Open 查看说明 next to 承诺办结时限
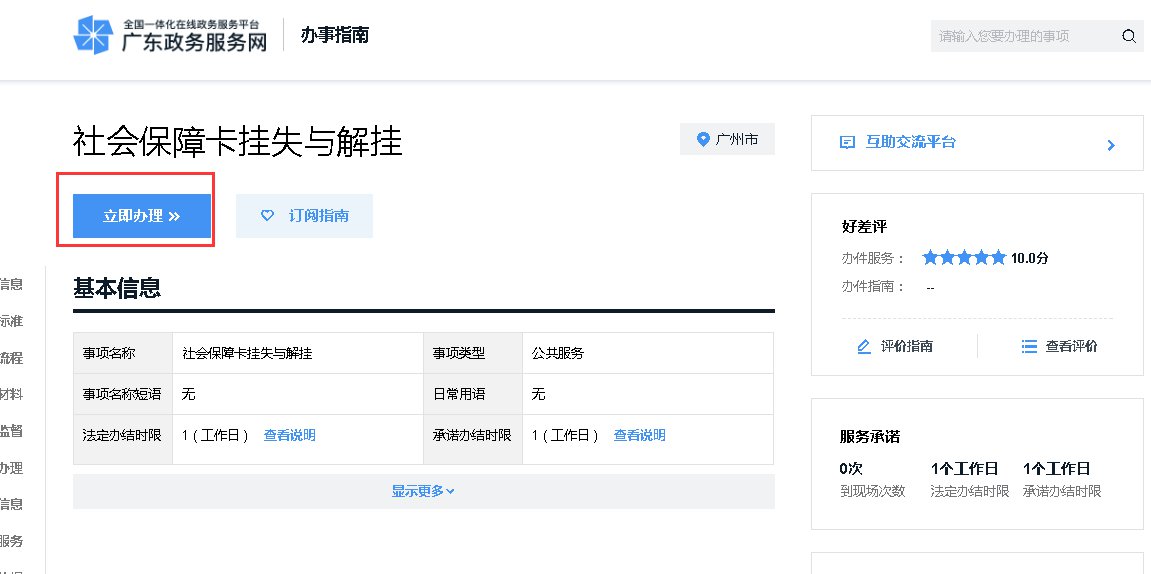Screen dimensions: 1151x574 coord(639,435)
